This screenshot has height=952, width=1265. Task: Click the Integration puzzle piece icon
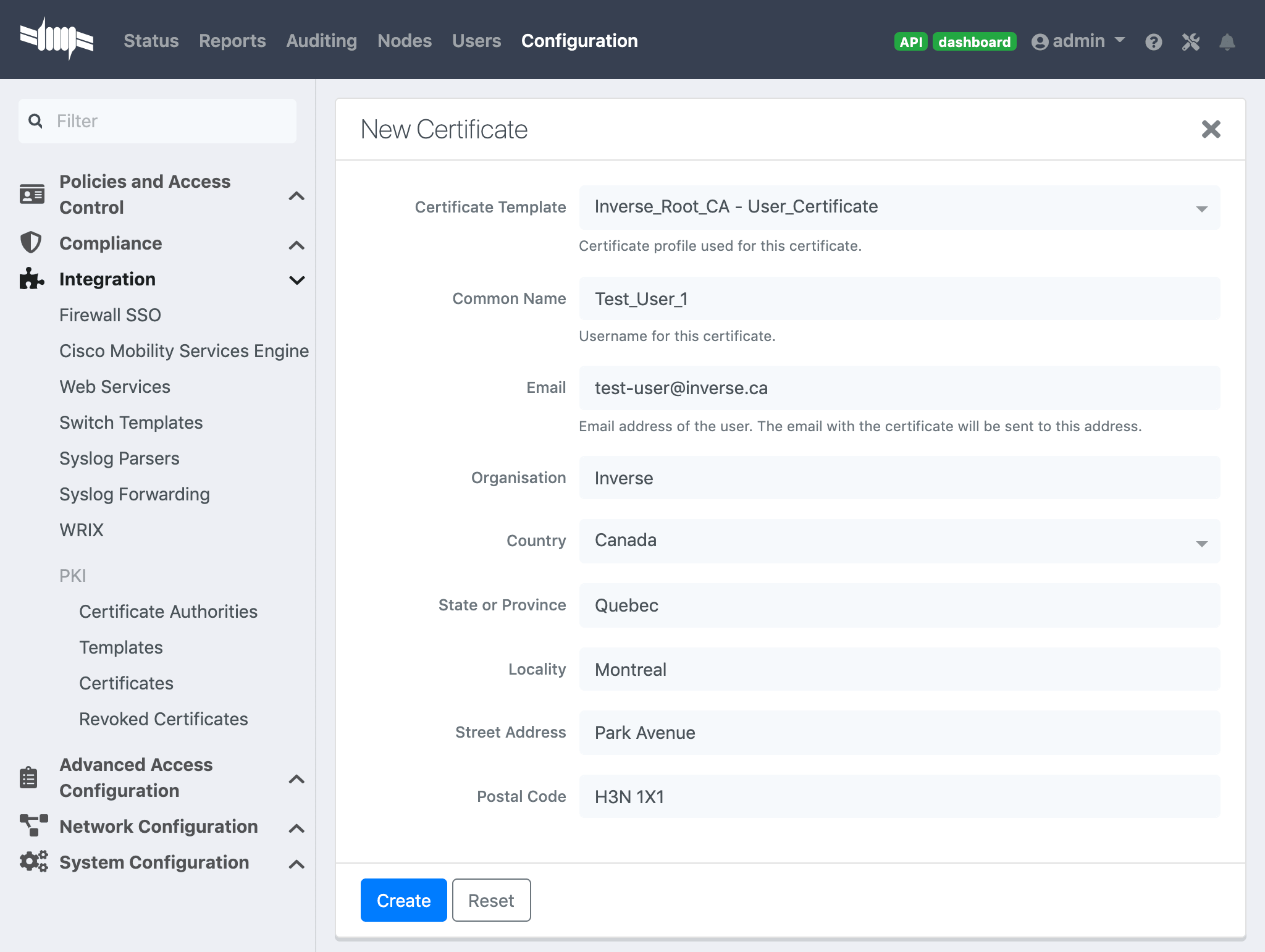tap(31, 279)
